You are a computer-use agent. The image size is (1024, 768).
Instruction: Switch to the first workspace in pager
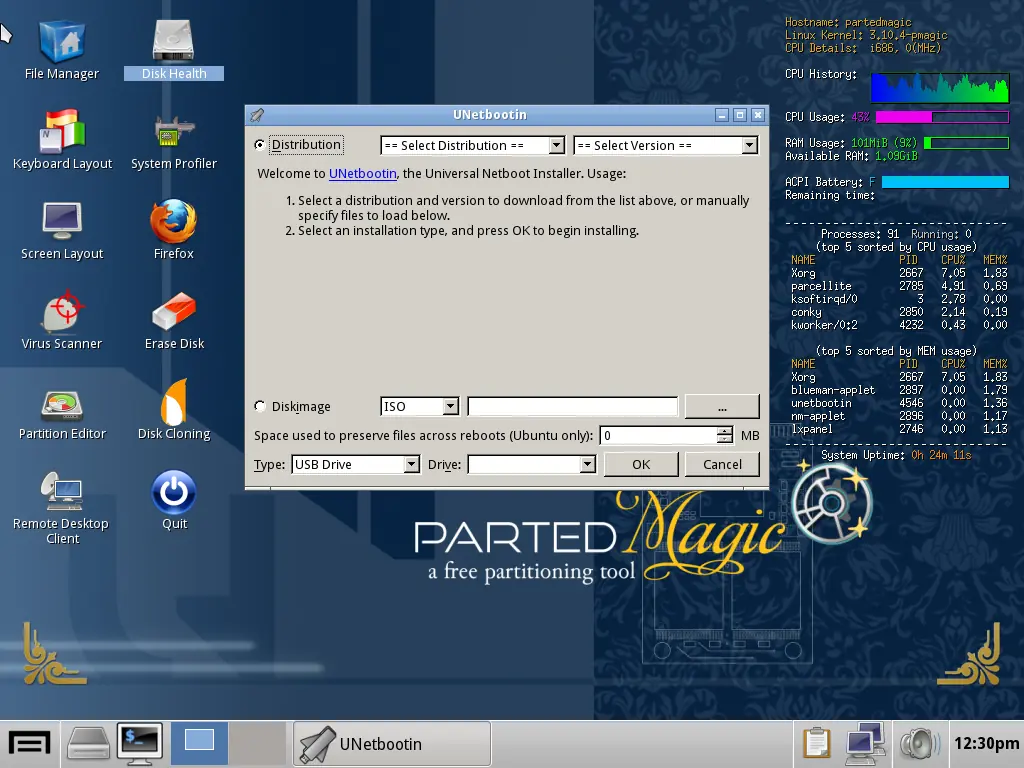[199, 743]
